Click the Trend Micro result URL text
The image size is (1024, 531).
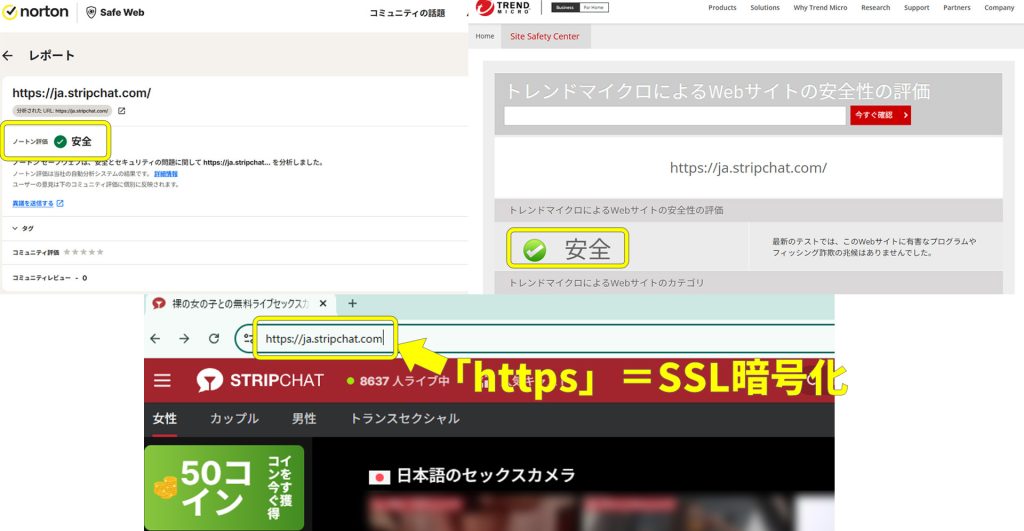tap(748, 168)
